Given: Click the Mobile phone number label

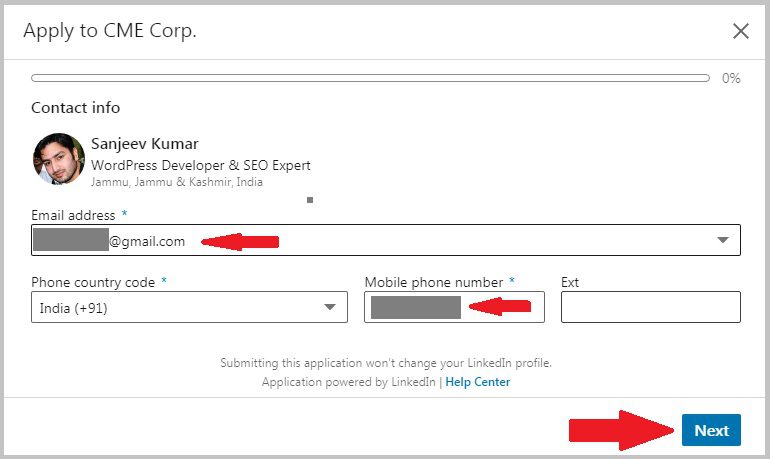Looking at the screenshot, I should coord(434,282).
